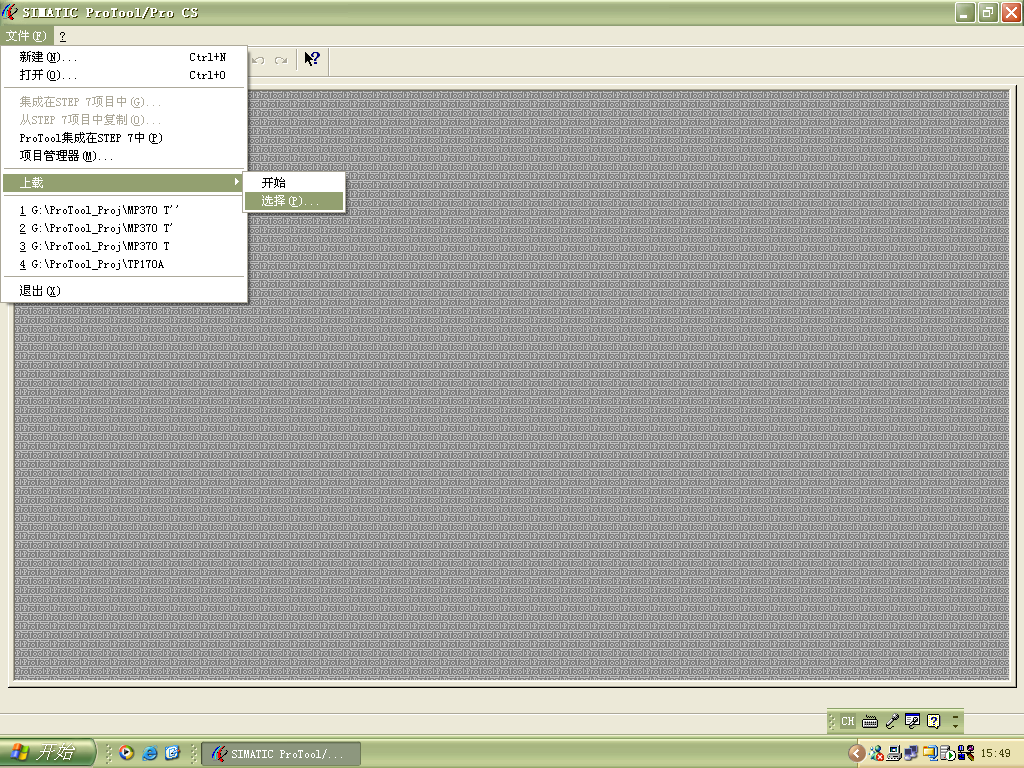Open 项目管理器 project manager entry

(66, 156)
